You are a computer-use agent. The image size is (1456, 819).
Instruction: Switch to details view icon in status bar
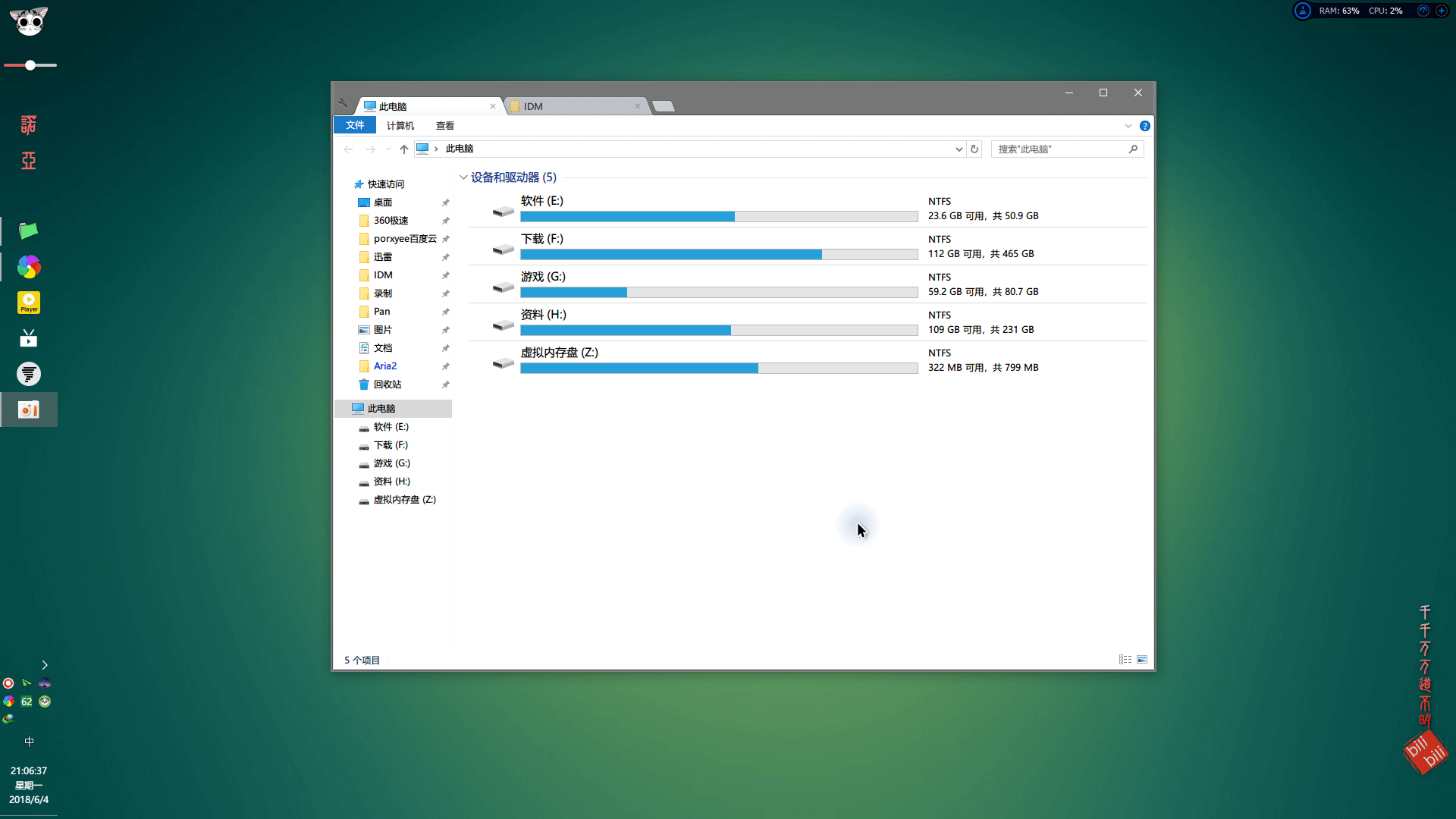point(1125,660)
